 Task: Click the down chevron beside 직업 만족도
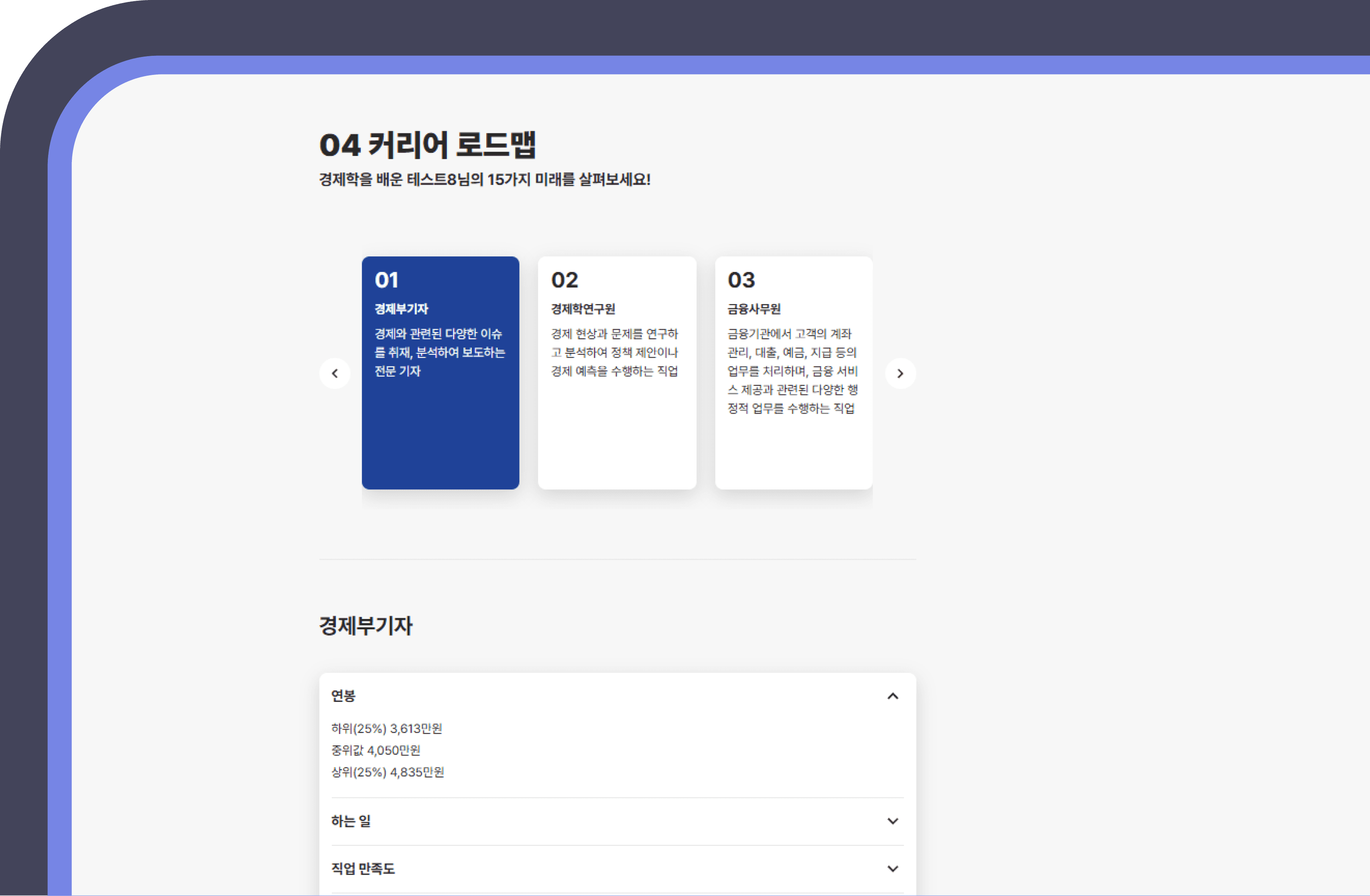click(x=892, y=869)
